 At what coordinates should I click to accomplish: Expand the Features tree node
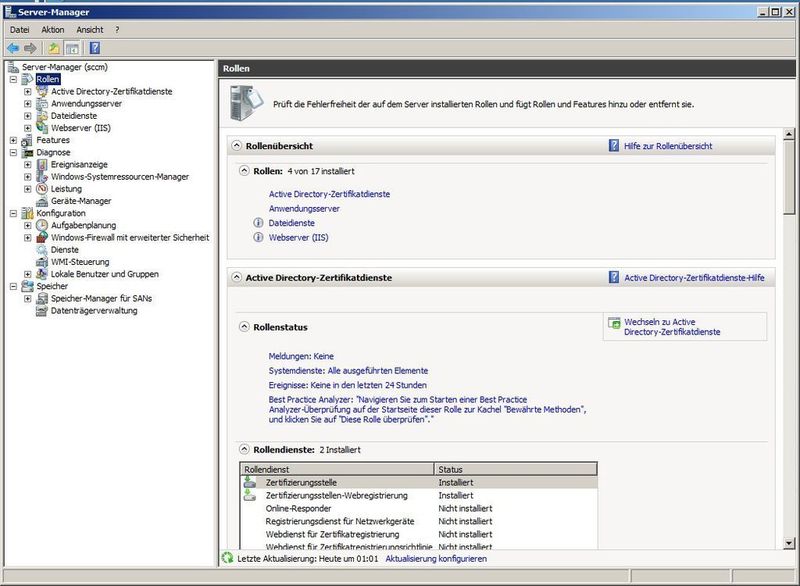coord(13,140)
